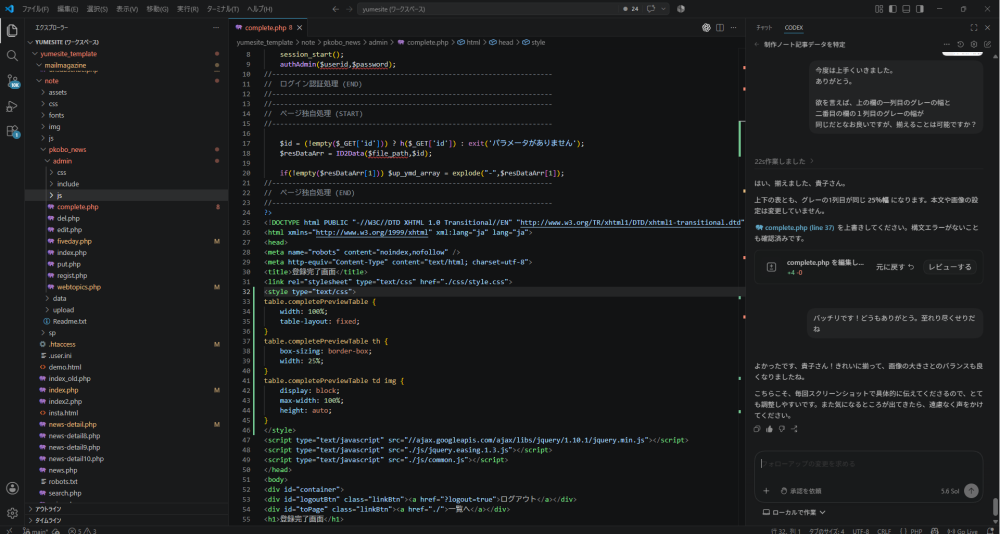Click the 5.6 Sol model selector
This screenshot has width=1000, height=534.
[950, 491]
